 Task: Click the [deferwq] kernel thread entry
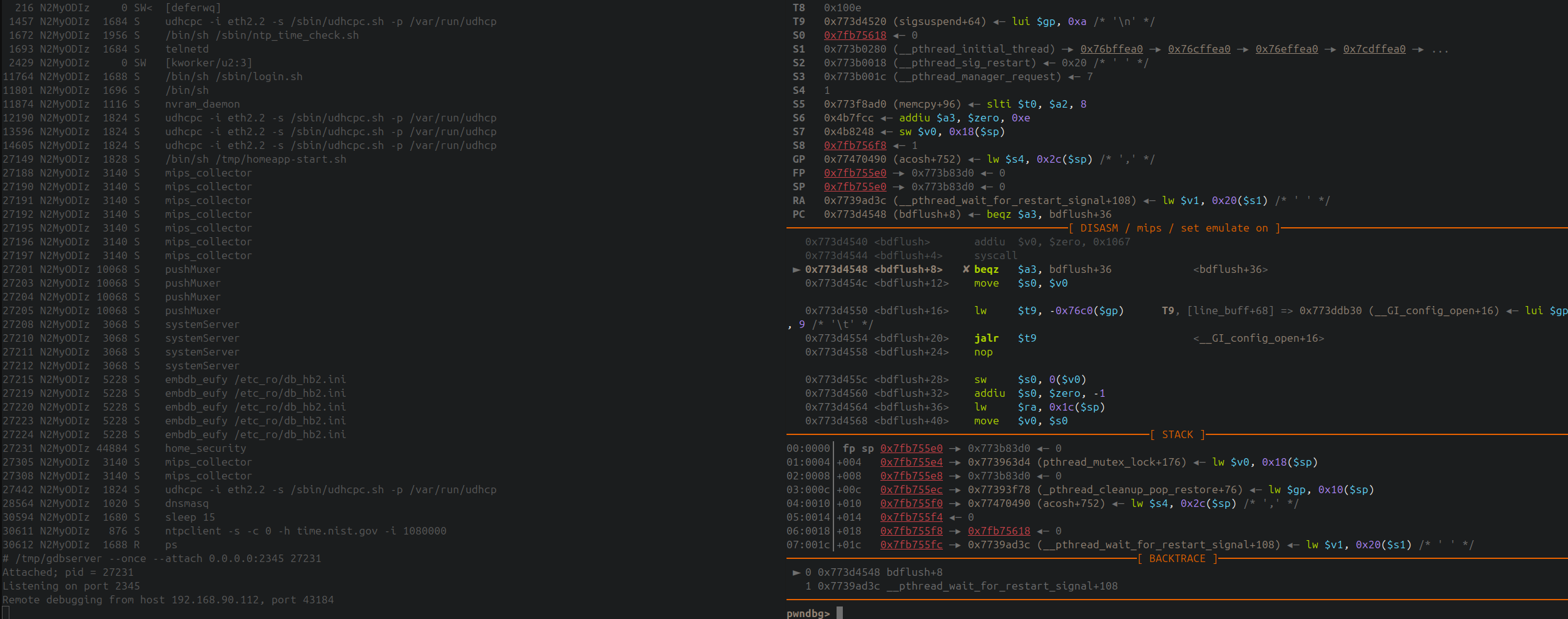[118, 8]
